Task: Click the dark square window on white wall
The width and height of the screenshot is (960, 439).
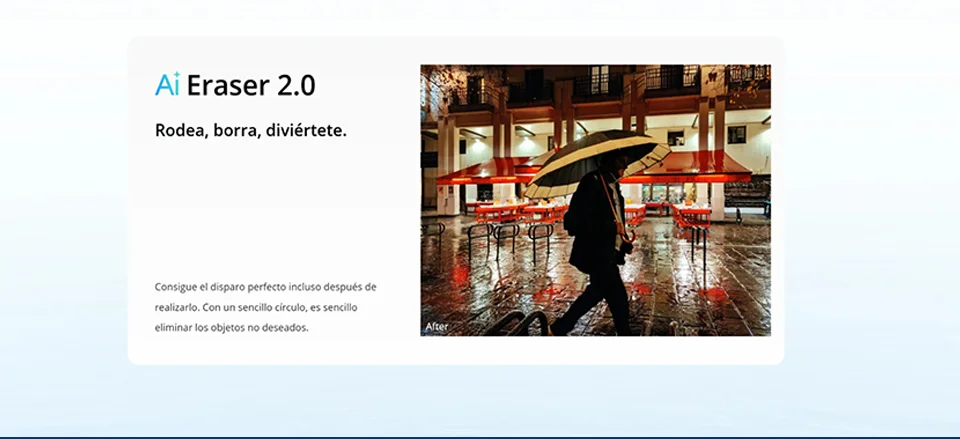Action: tap(737, 134)
